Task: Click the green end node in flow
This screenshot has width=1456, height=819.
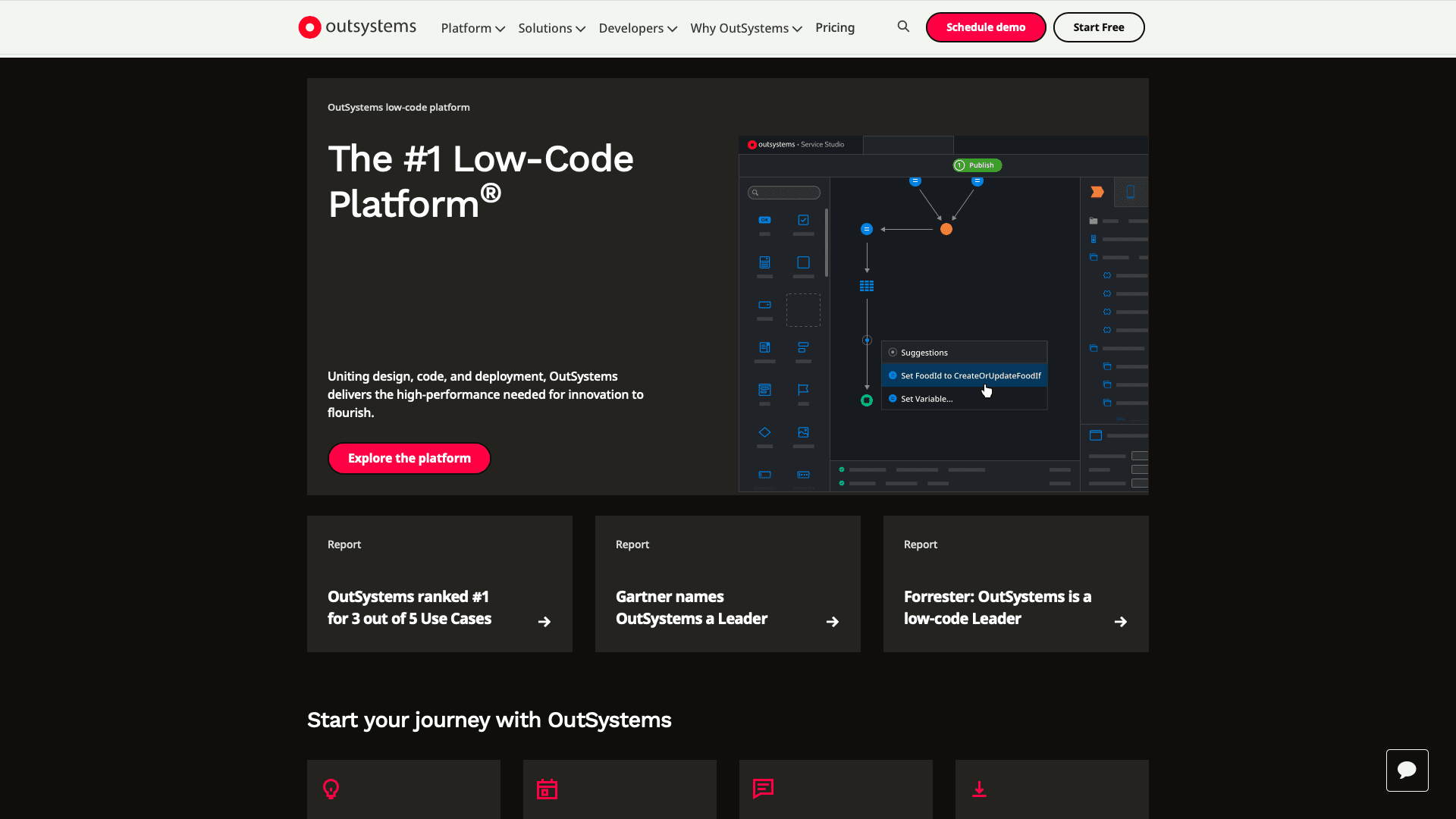Action: tap(867, 400)
